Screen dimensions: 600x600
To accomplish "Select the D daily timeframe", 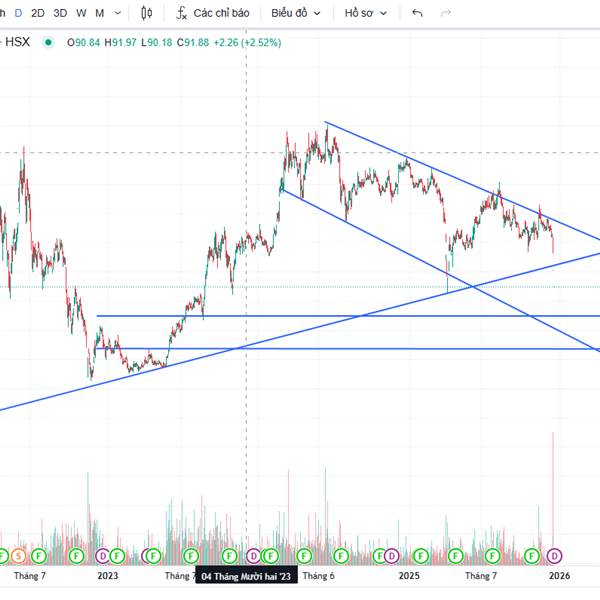I will point(18,13).
